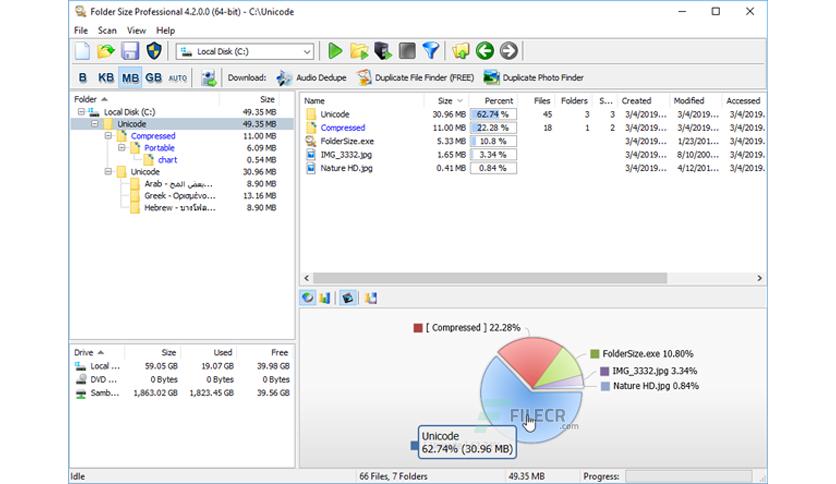The height and width of the screenshot is (484, 836).
Task: Switch to the bar chart view icon
Action: [324, 298]
